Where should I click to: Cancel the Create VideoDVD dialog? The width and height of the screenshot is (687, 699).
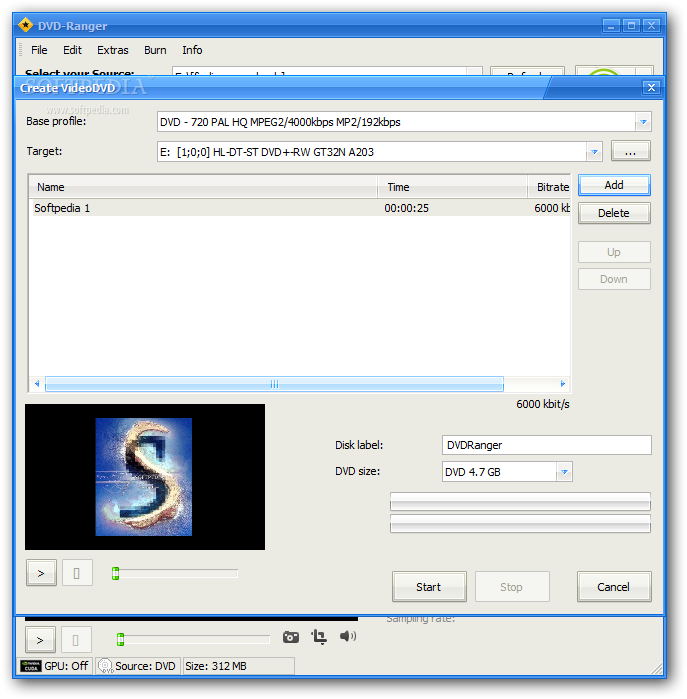click(x=614, y=587)
